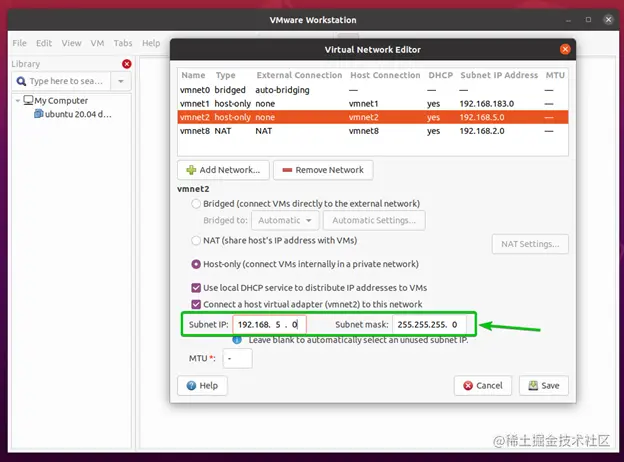The width and height of the screenshot is (624, 462).
Task: Open the Help menu in menu bar
Action: coord(151,43)
